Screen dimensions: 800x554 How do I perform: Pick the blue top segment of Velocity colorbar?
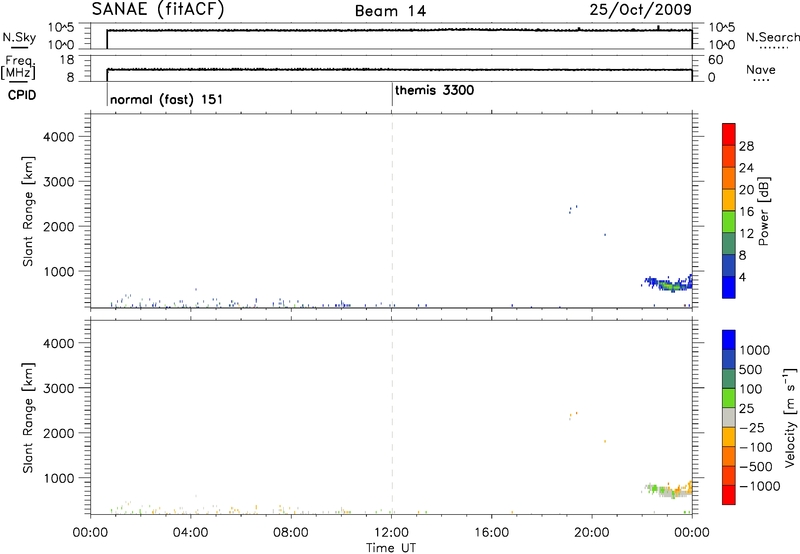coord(729,340)
